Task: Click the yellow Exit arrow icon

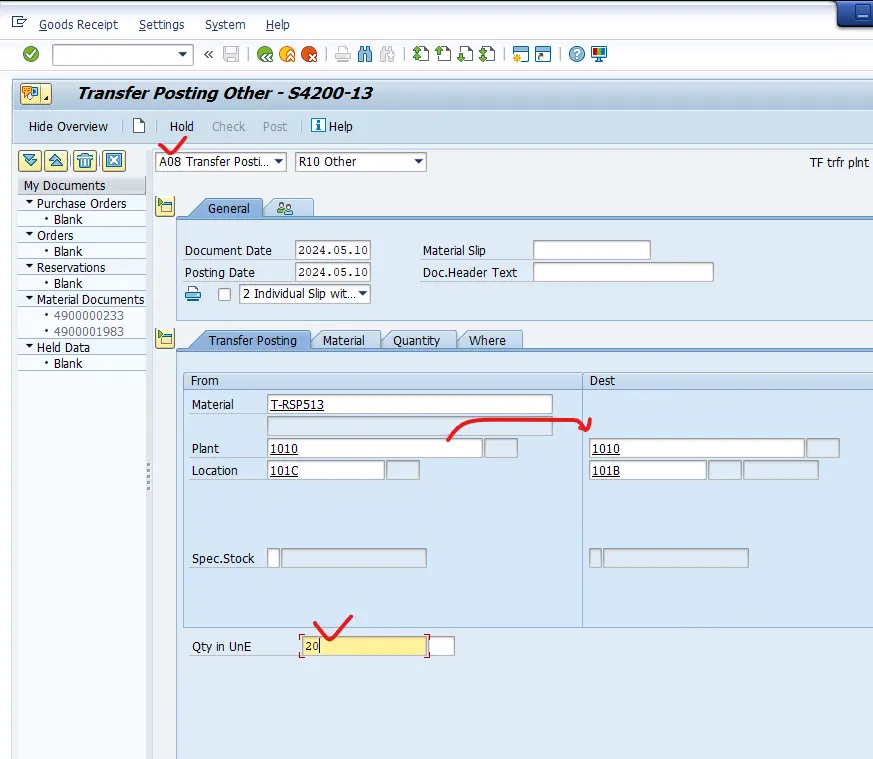Action: pyautogui.click(x=287, y=54)
